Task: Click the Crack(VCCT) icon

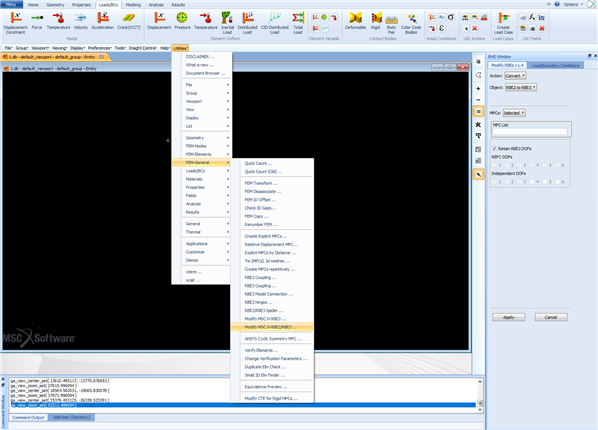Action: coord(129,21)
